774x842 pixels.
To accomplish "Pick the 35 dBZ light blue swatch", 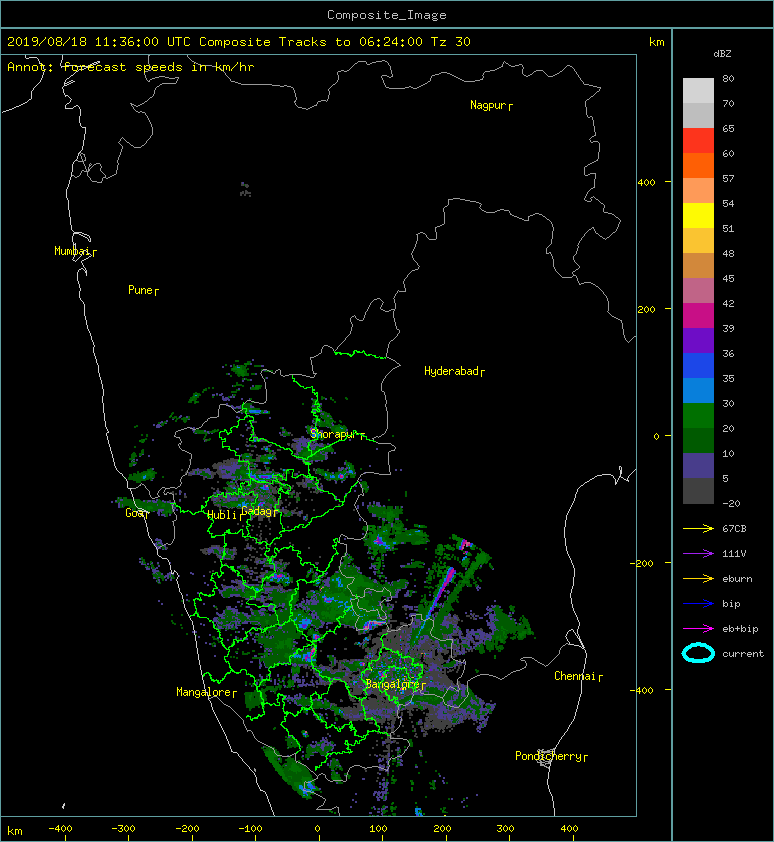I will [x=698, y=390].
